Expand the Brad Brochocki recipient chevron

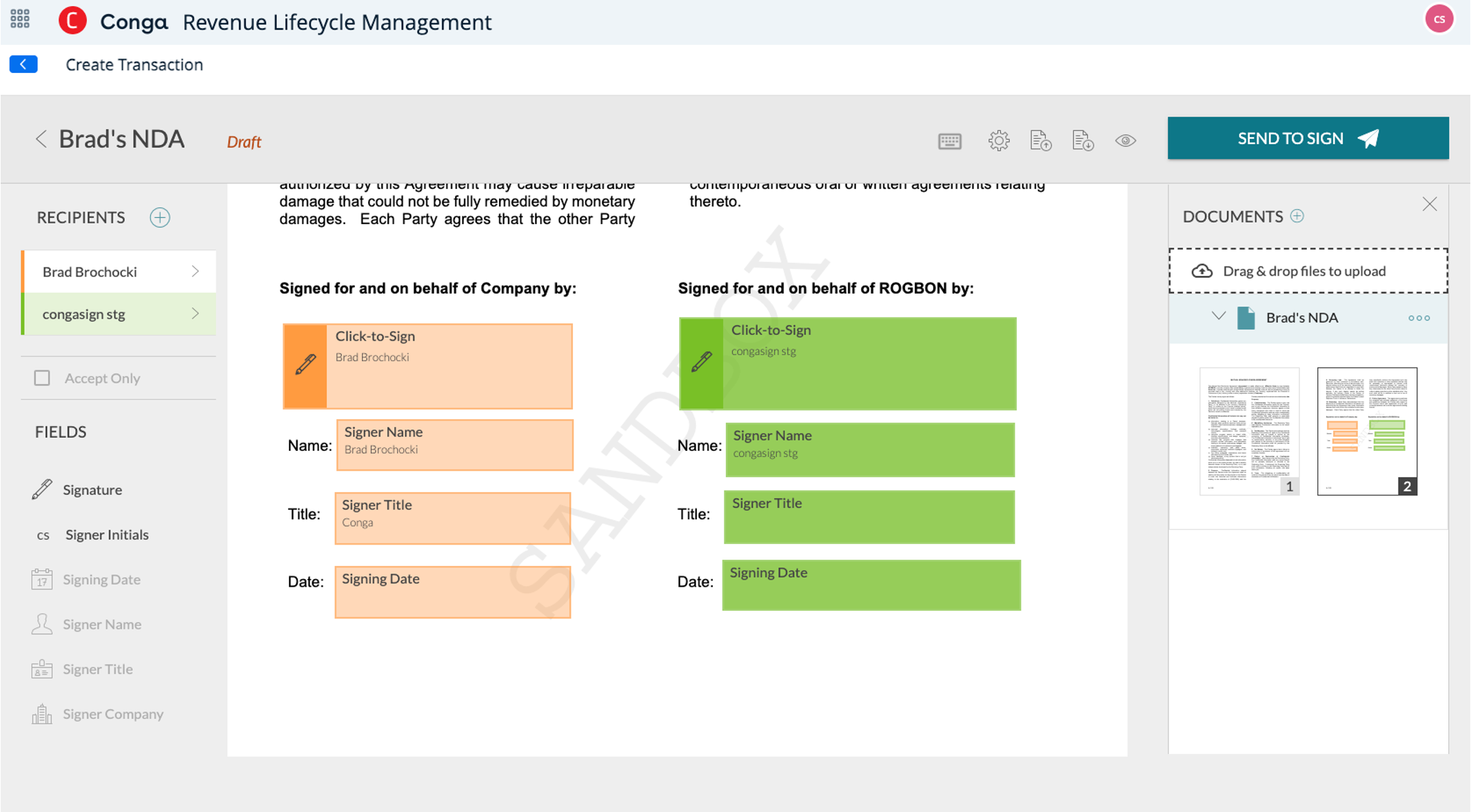tap(196, 271)
